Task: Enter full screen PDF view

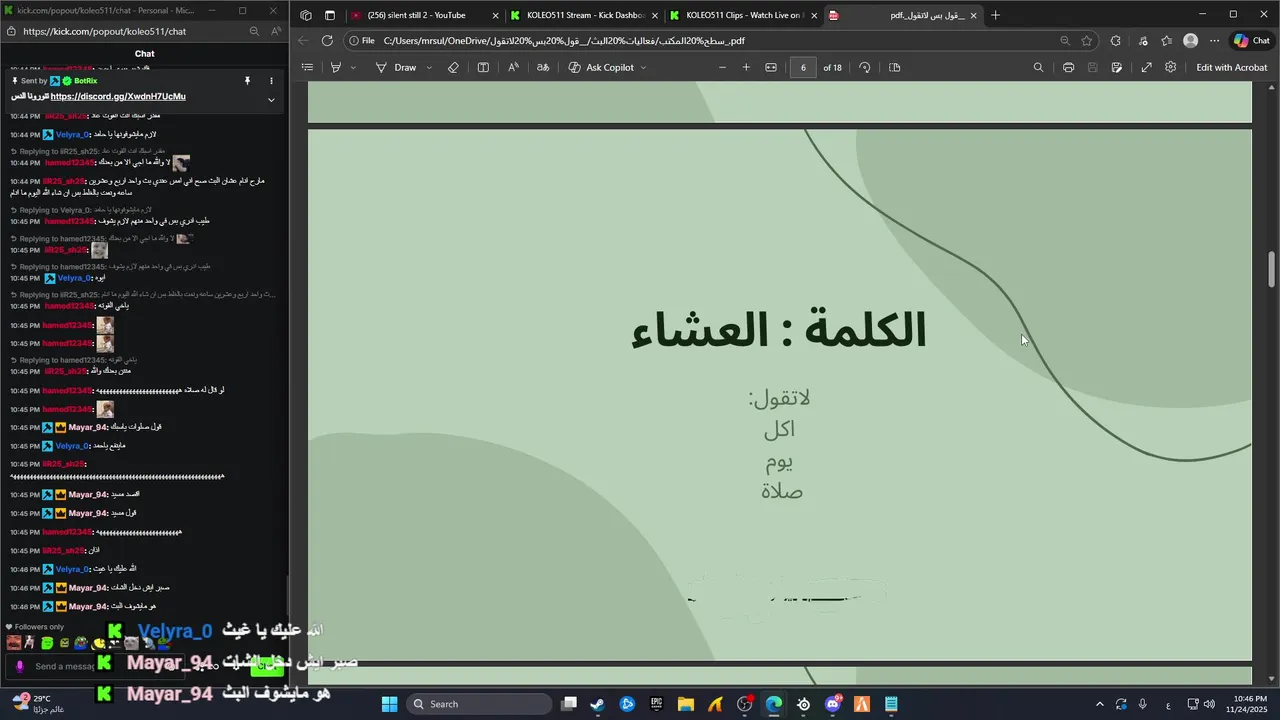Action: 1146,67
